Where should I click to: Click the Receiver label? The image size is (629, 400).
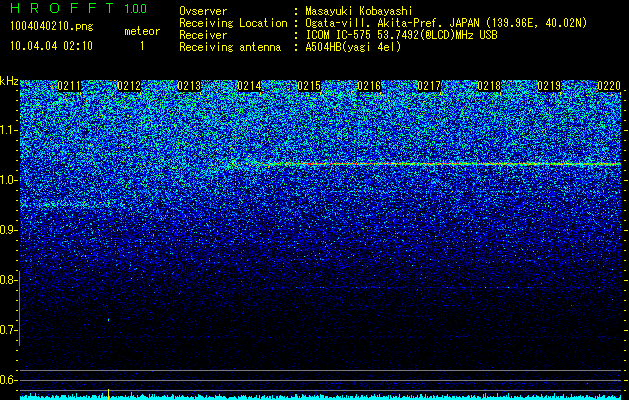[x=203, y=35]
